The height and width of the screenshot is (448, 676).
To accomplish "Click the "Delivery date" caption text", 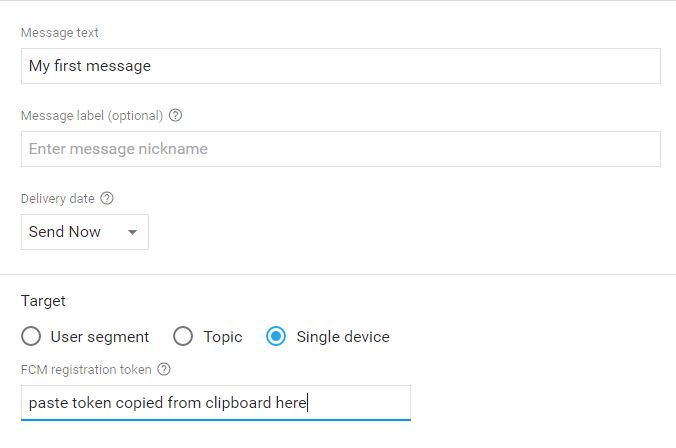I will (58, 198).
